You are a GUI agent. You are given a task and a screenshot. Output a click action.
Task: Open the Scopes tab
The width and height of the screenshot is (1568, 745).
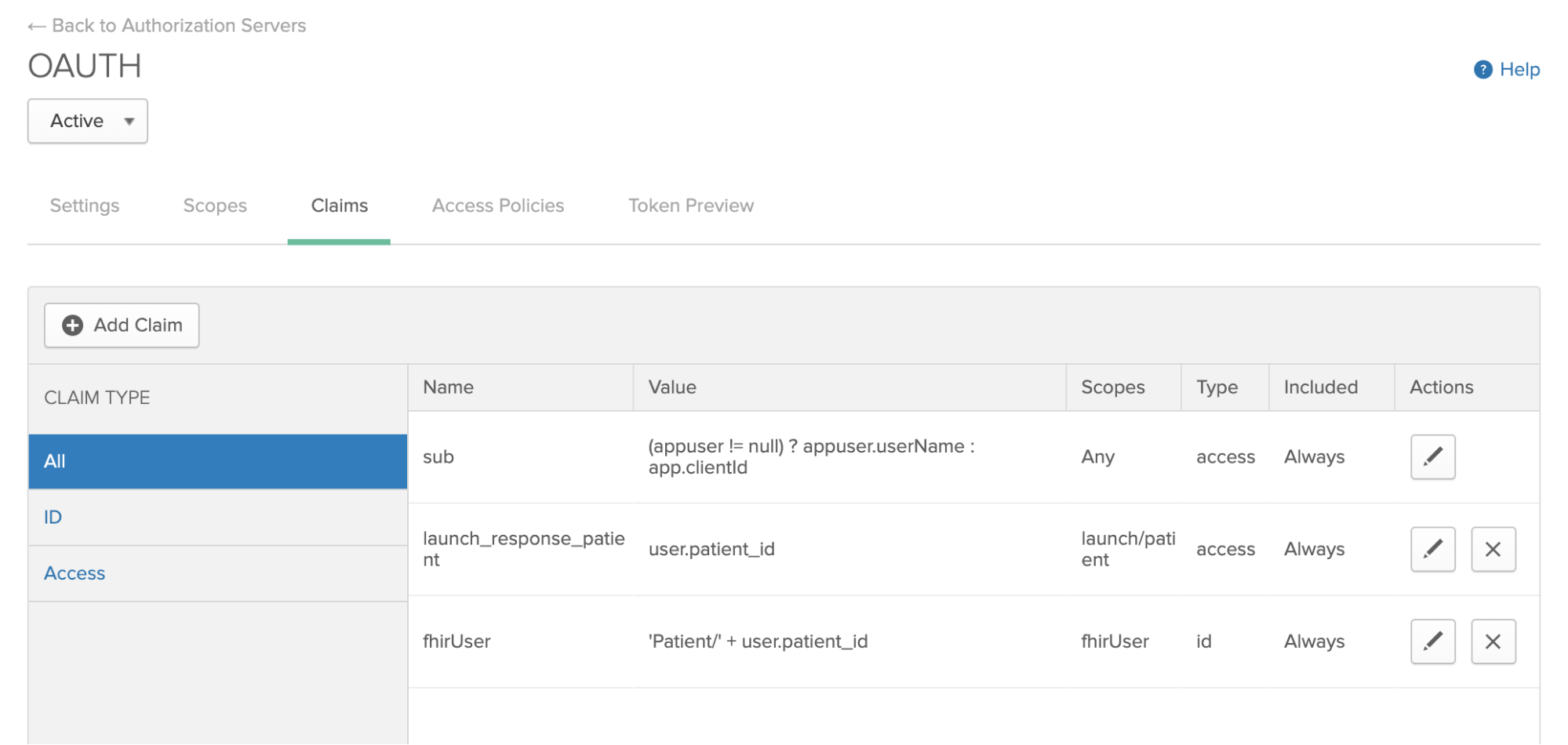pos(214,205)
